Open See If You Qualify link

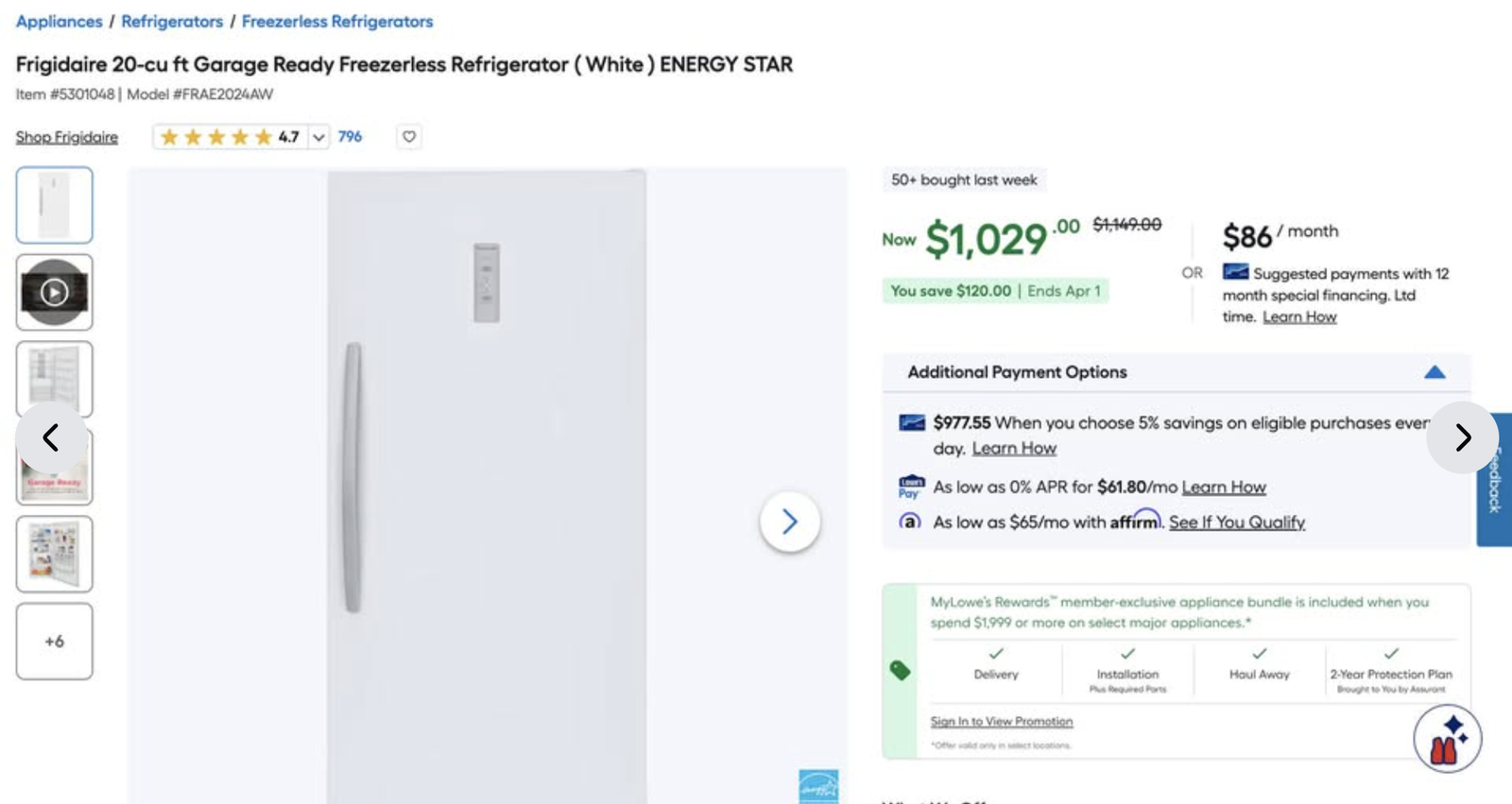[1237, 522]
